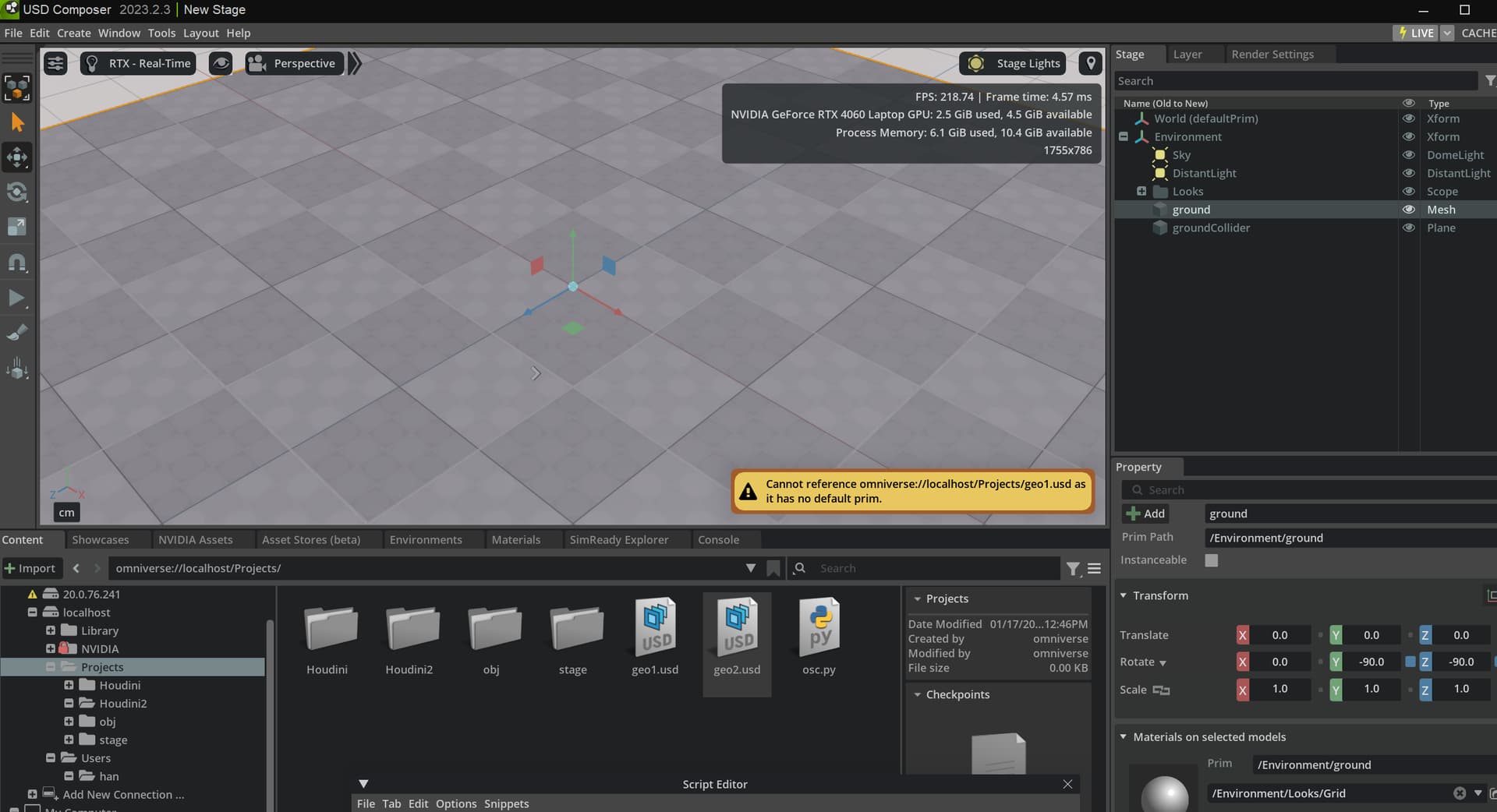Viewport: 1497px width, 812px height.
Task: Switch to the NVIDIA Assets tab
Action: pyautogui.click(x=195, y=539)
